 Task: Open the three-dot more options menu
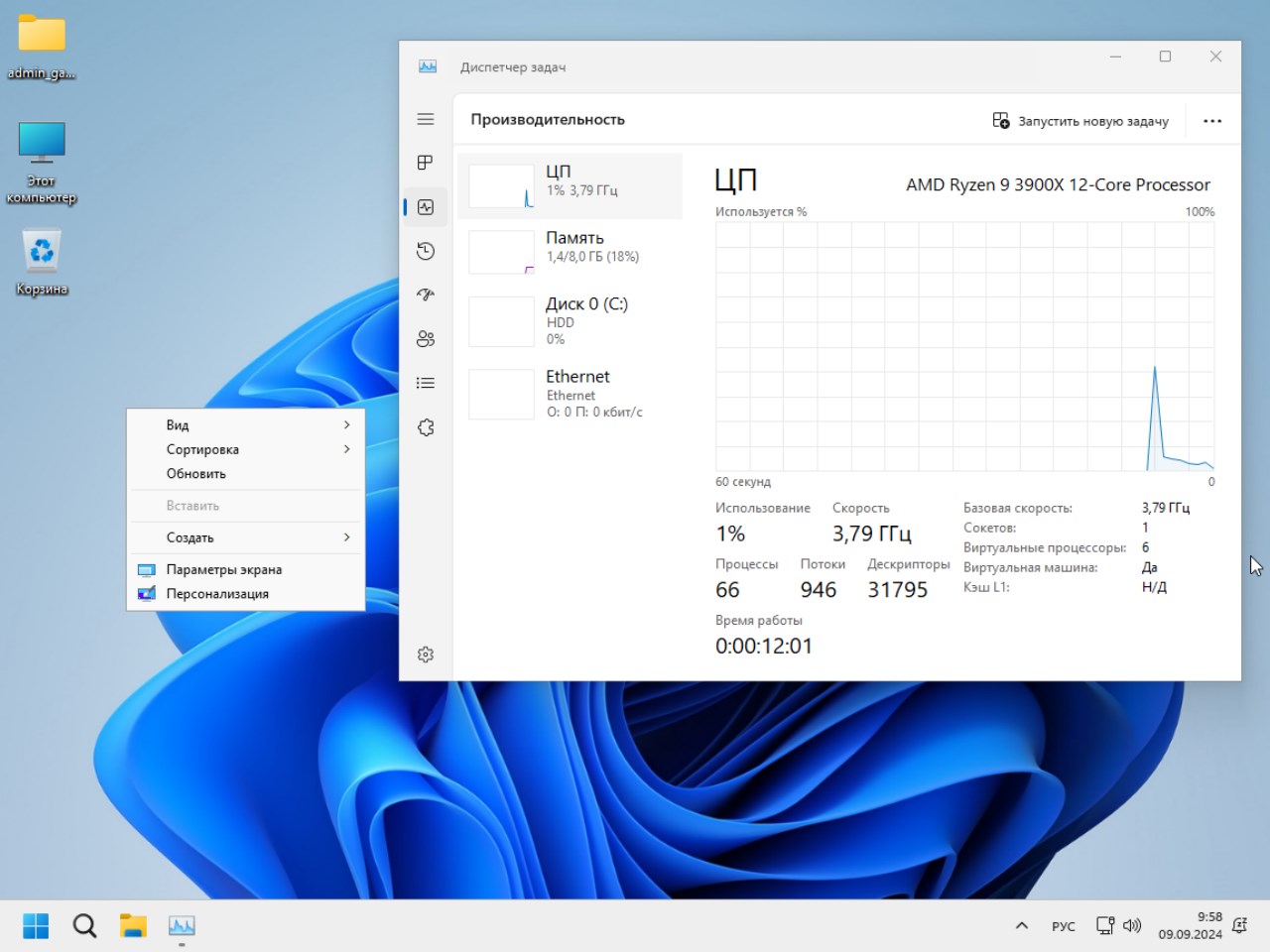pyautogui.click(x=1212, y=121)
